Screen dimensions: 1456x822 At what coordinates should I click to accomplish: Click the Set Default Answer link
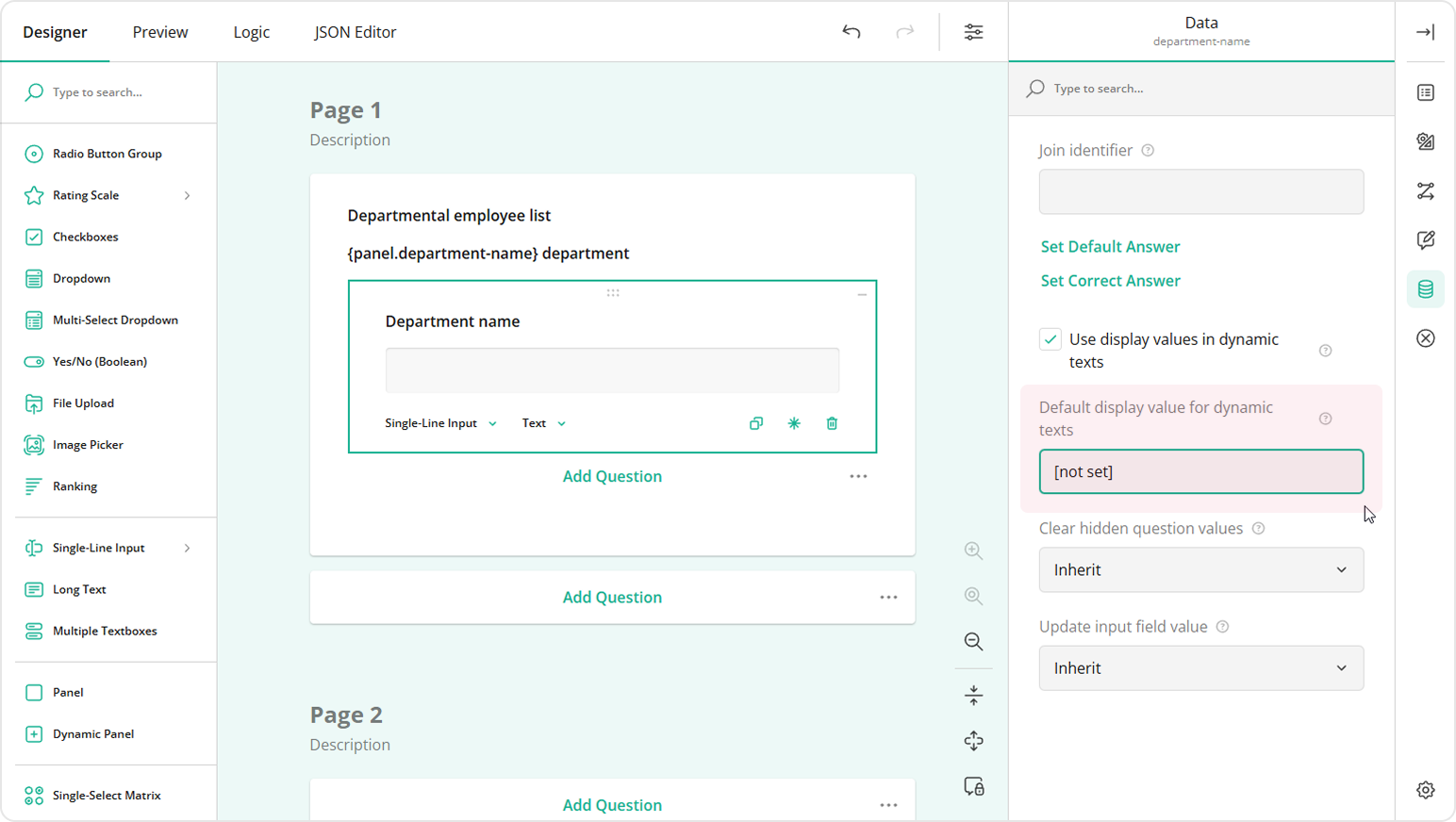1109,246
